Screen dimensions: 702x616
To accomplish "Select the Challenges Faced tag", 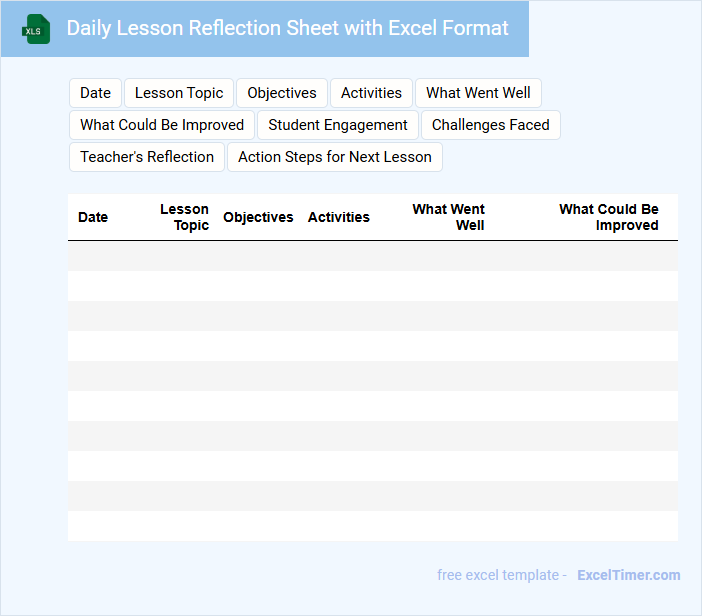I will pos(491,125).
